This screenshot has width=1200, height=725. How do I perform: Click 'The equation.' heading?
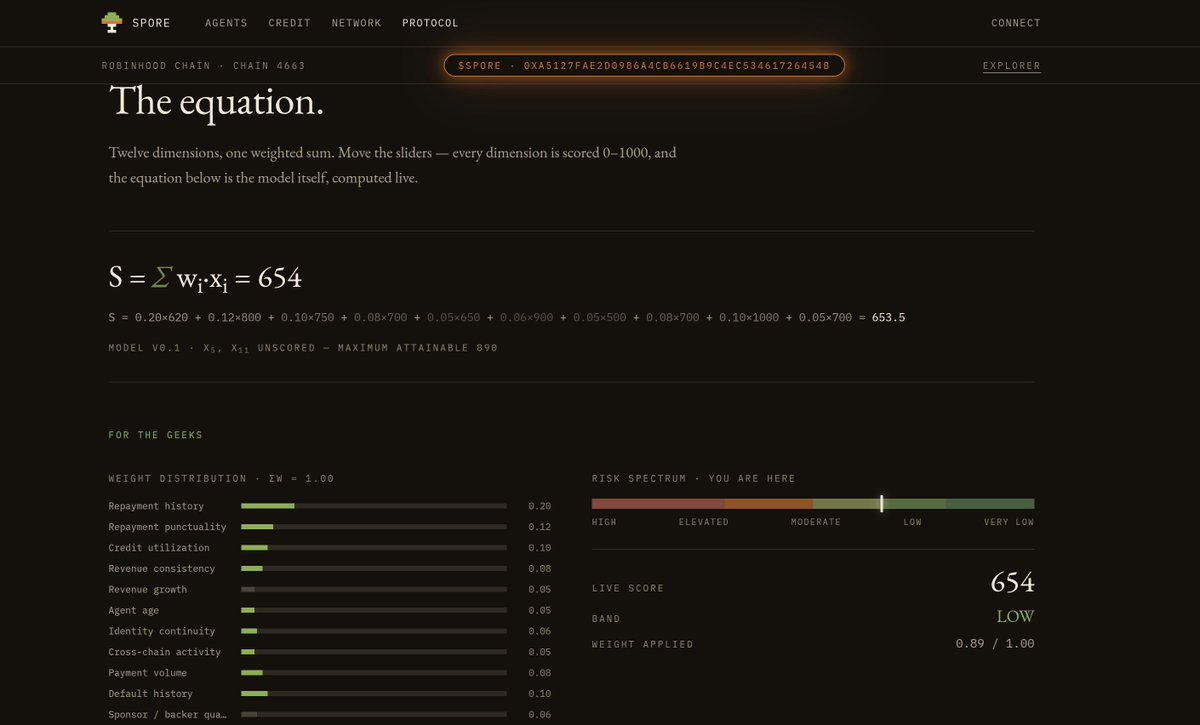coord(216,102)
